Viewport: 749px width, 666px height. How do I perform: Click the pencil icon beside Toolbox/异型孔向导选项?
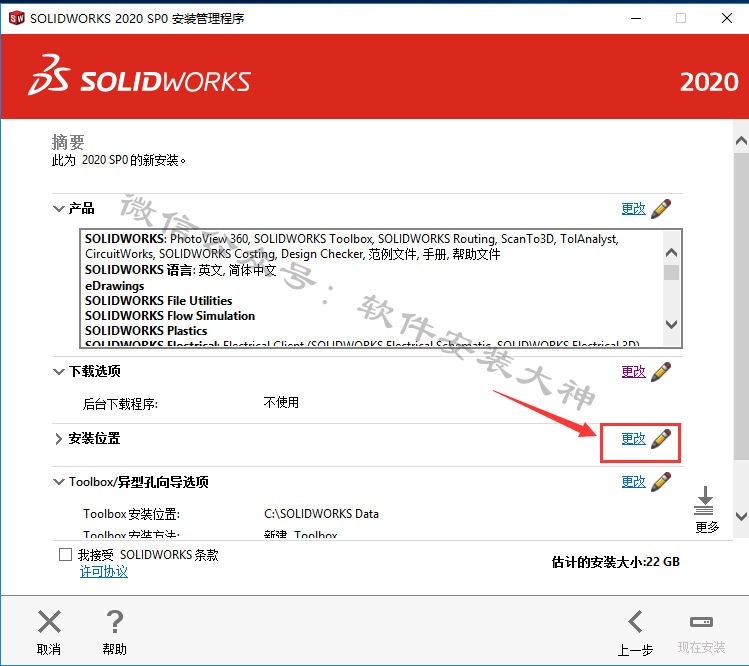tap(661, 482)
